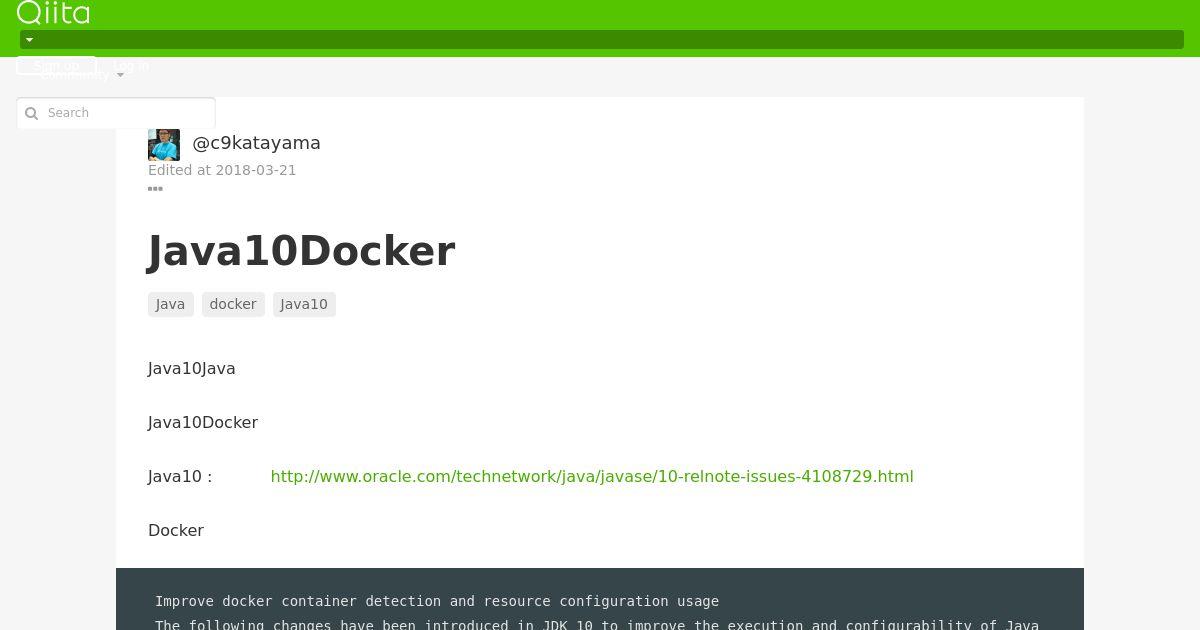
Task: Select the docker tag
Action: click(x=233, y=304)
